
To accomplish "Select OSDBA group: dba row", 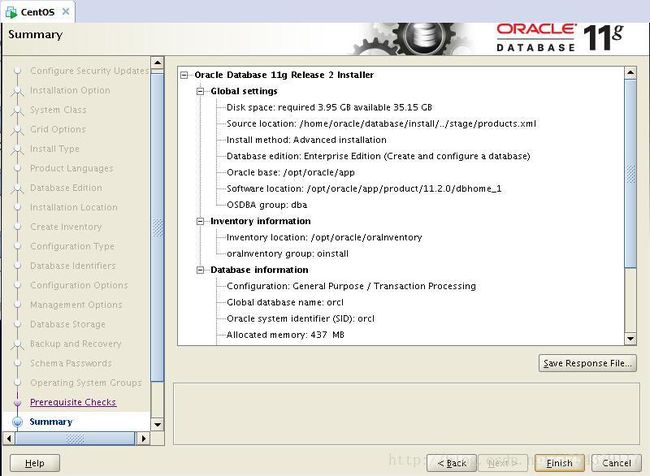I will (x=267, y=205).
